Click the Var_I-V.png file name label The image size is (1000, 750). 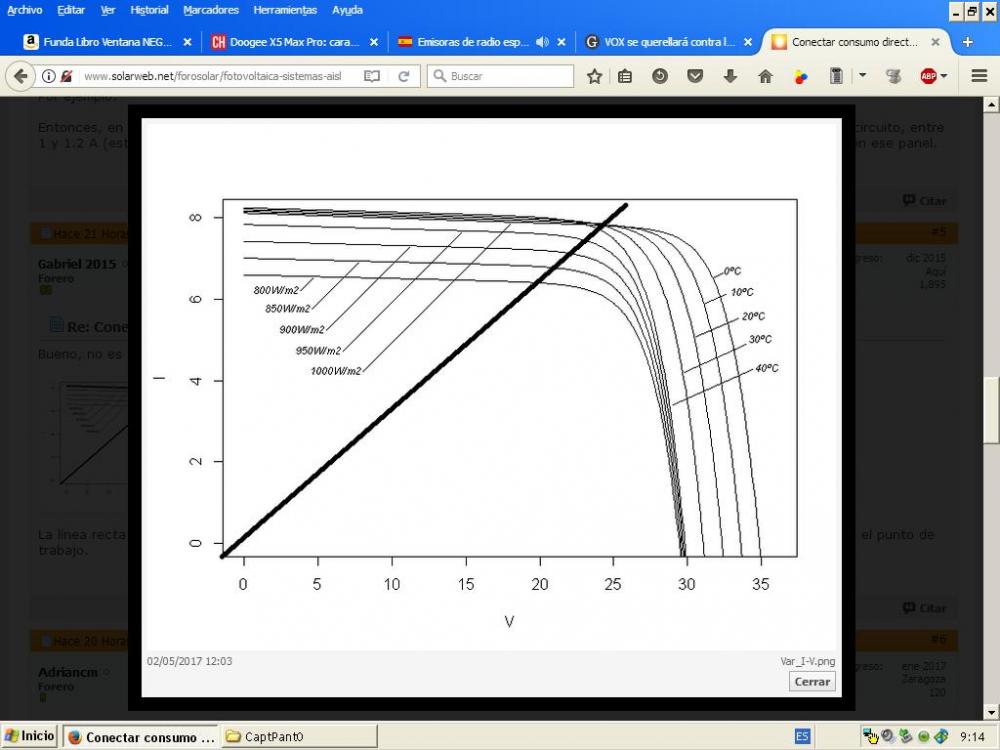tap(807, 661)
